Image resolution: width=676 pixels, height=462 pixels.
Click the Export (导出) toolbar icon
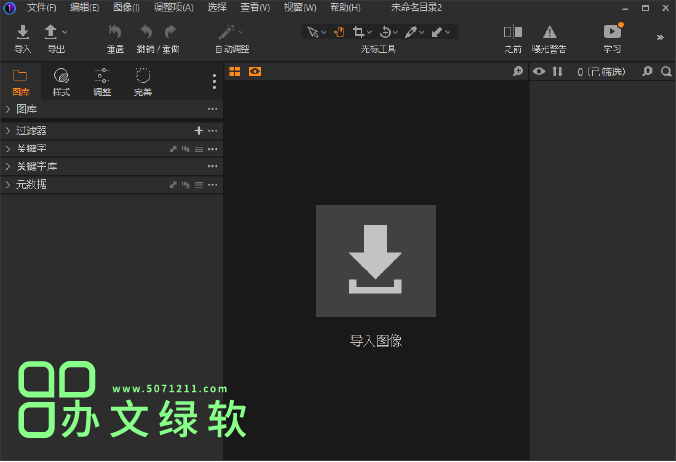[x=52, y=34]
